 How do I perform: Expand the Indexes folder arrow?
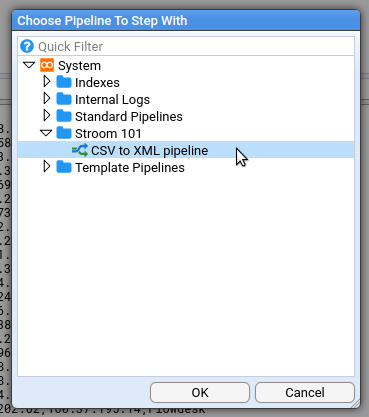point(47,81)
